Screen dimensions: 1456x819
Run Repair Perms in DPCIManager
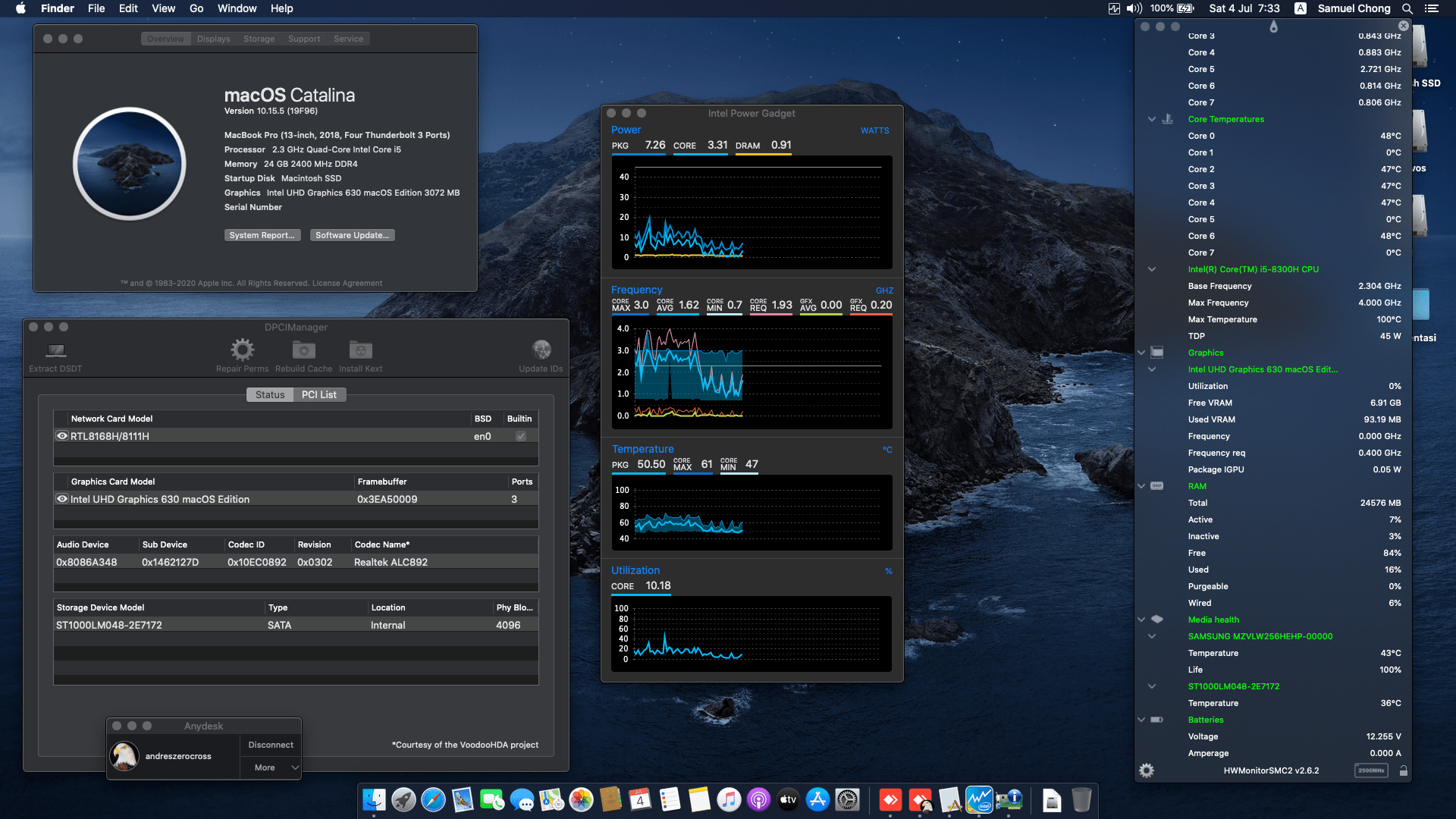point(242,349)
